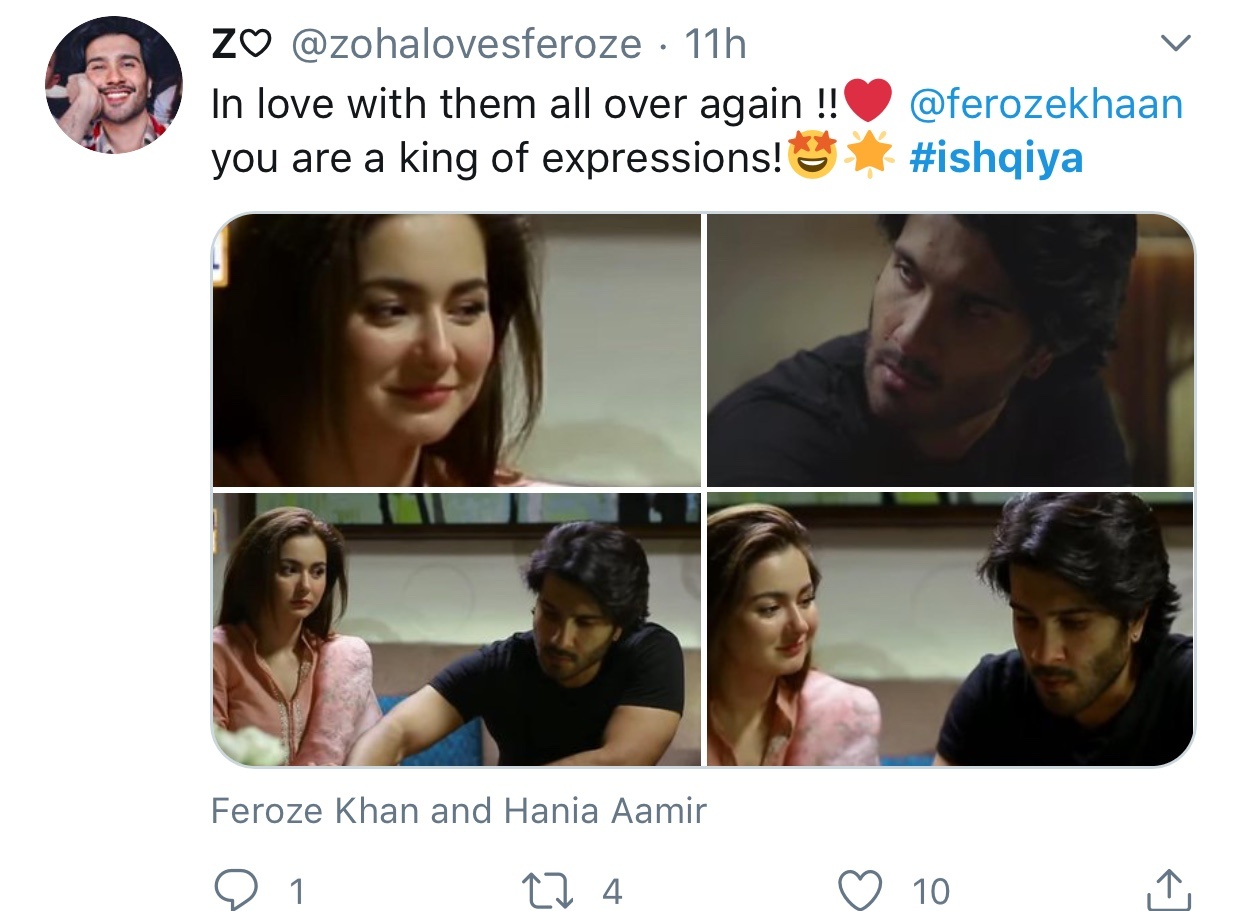
Task: Open the @zohalovesferoze handle
Action: tap(465, 44)
